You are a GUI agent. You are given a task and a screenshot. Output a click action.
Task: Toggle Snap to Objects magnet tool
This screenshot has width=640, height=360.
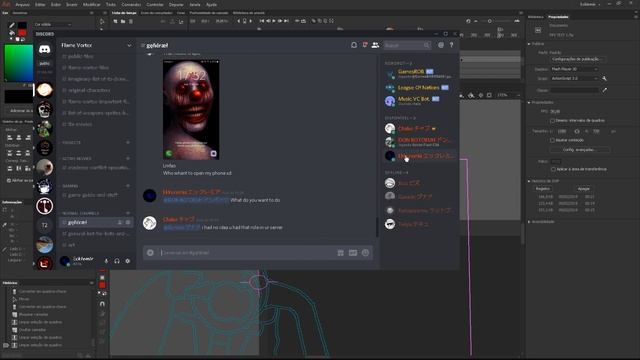102,304
